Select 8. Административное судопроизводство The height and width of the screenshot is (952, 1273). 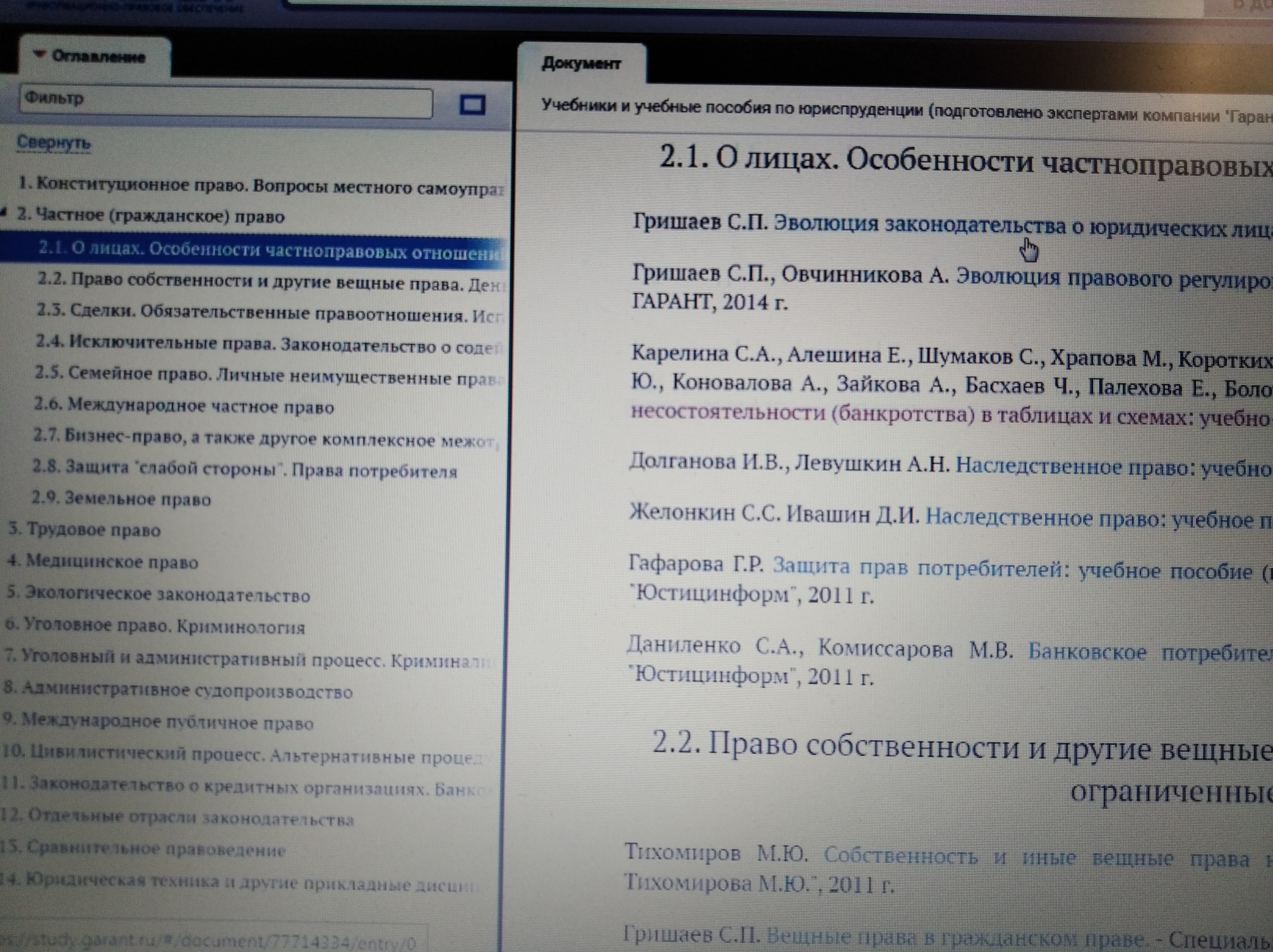click(177, 689)
